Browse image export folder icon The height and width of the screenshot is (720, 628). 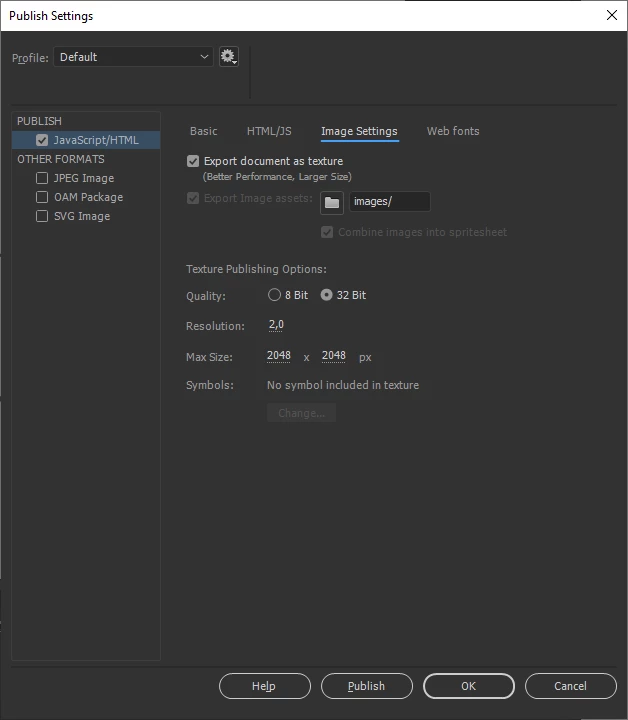pos(332,202)
